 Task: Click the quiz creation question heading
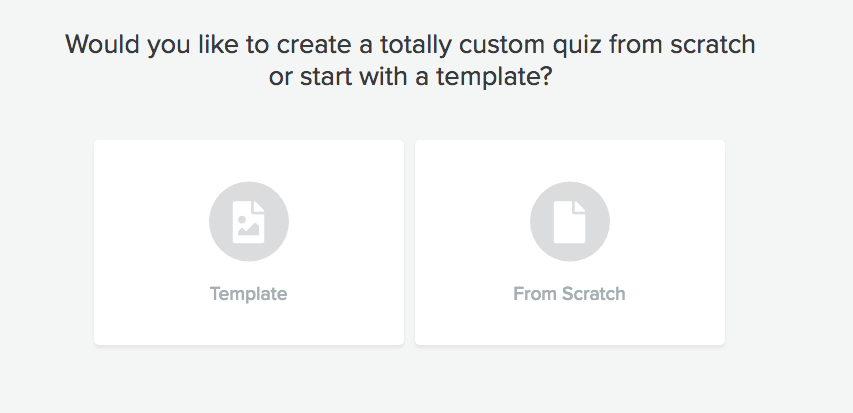410,44
